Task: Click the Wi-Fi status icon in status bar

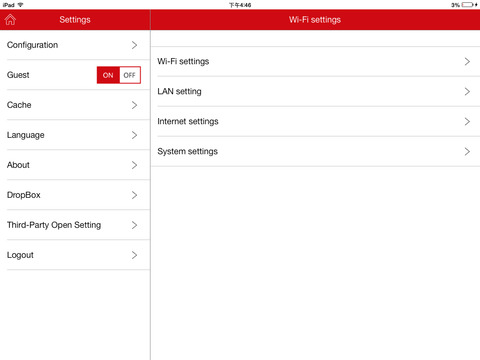Action: [20, 5]
